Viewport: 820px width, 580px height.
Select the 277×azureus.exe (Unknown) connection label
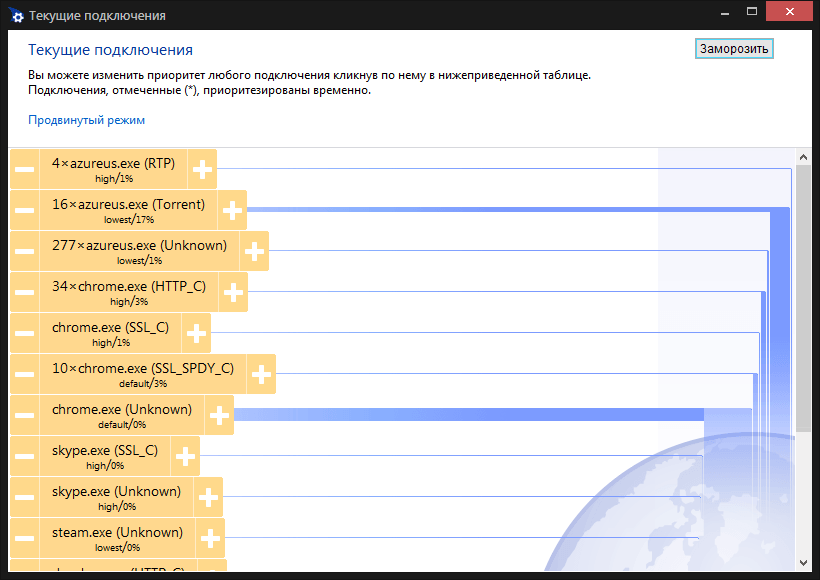pos(140,251)
